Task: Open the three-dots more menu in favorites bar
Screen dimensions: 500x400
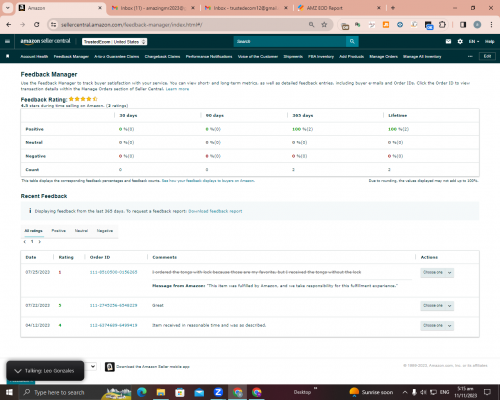Action: [470, 56]
